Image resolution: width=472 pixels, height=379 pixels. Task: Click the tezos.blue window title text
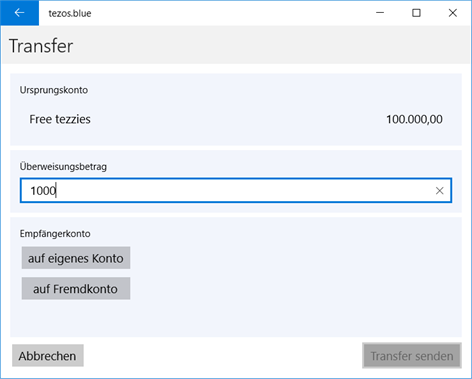(70, 13)
